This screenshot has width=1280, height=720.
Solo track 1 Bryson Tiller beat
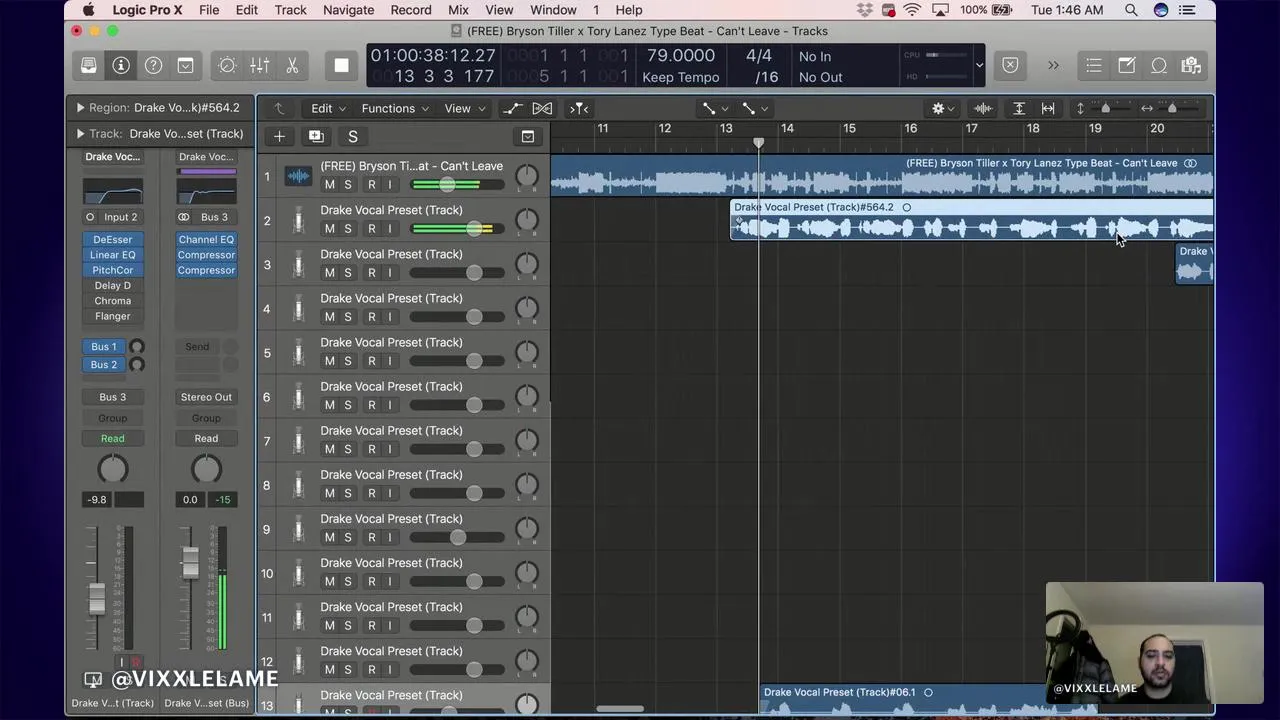pyautogui.click(x=348, y=184)
